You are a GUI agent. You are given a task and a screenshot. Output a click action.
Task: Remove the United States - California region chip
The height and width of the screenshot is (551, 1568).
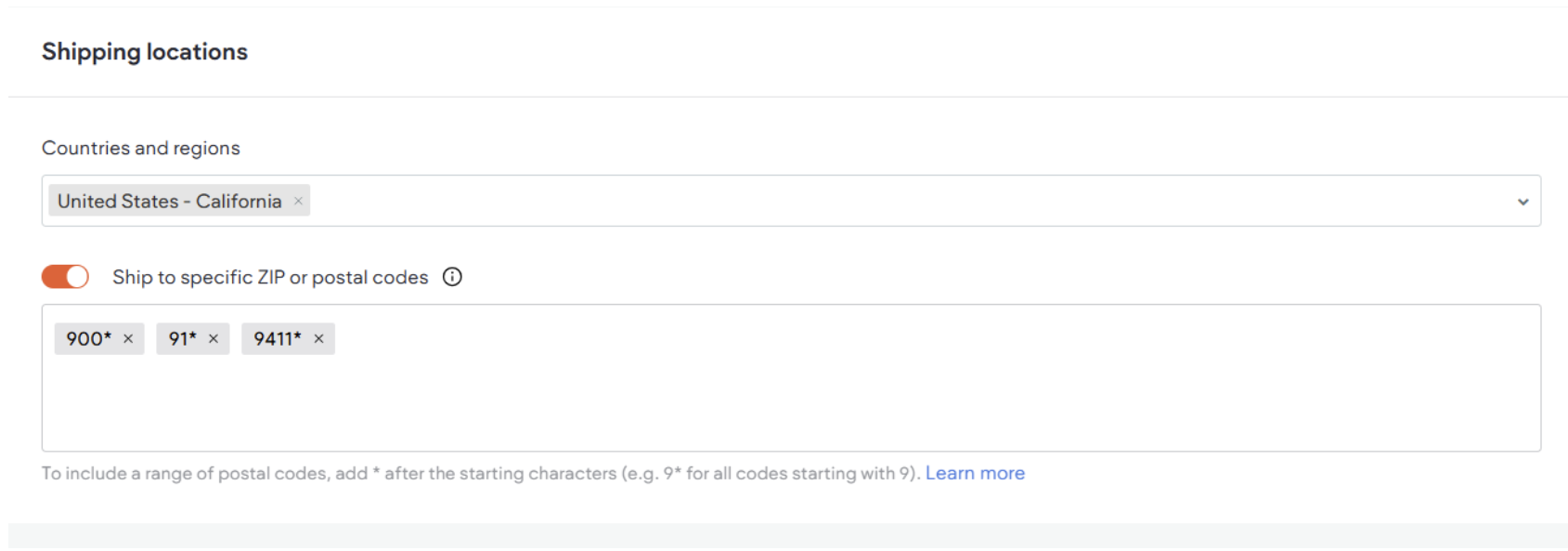pos(299,201)
